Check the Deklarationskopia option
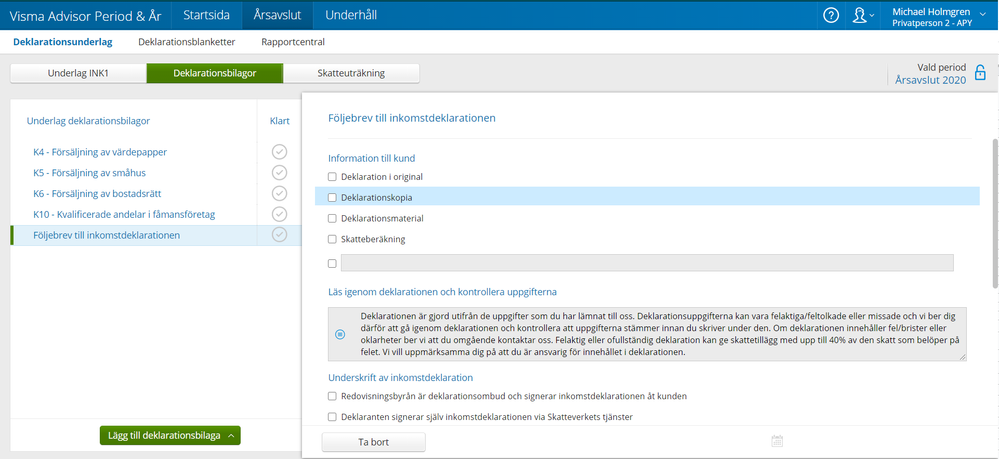Viewport: 999px width, 459px height. pyautogui.click(x=333, y=198)
